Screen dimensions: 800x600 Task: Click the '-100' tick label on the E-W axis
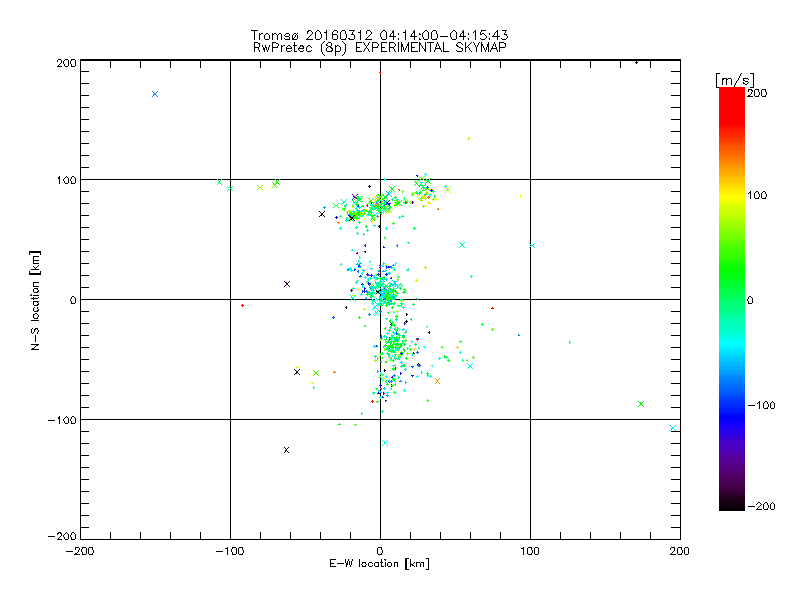tap(230, 551)
